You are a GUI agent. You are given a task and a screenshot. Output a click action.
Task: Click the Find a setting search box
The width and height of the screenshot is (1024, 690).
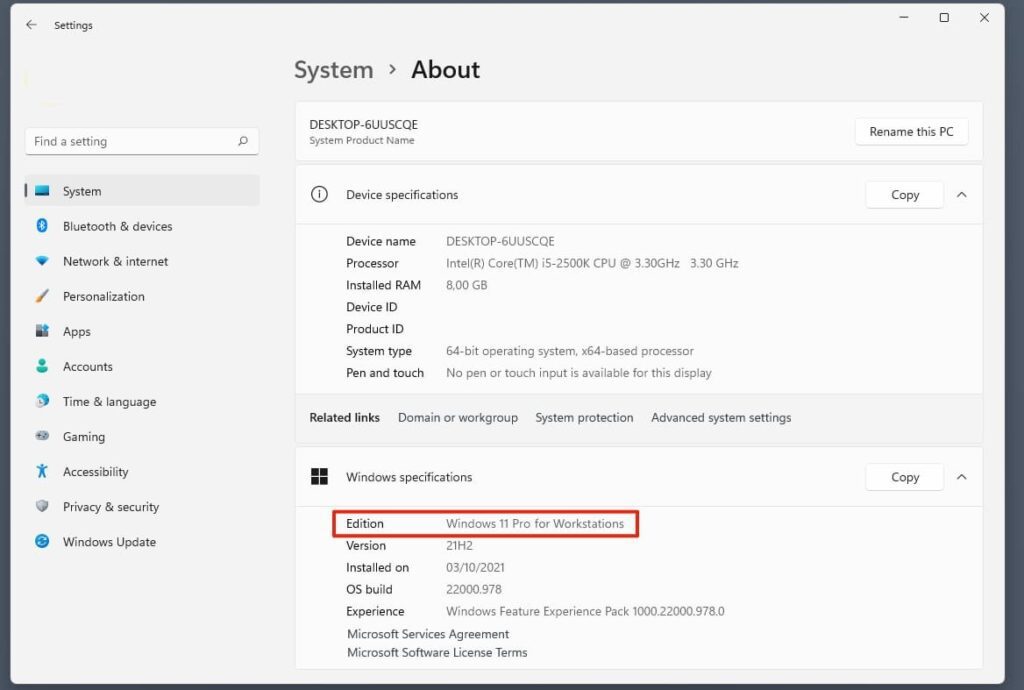click(x=130, y=141)
